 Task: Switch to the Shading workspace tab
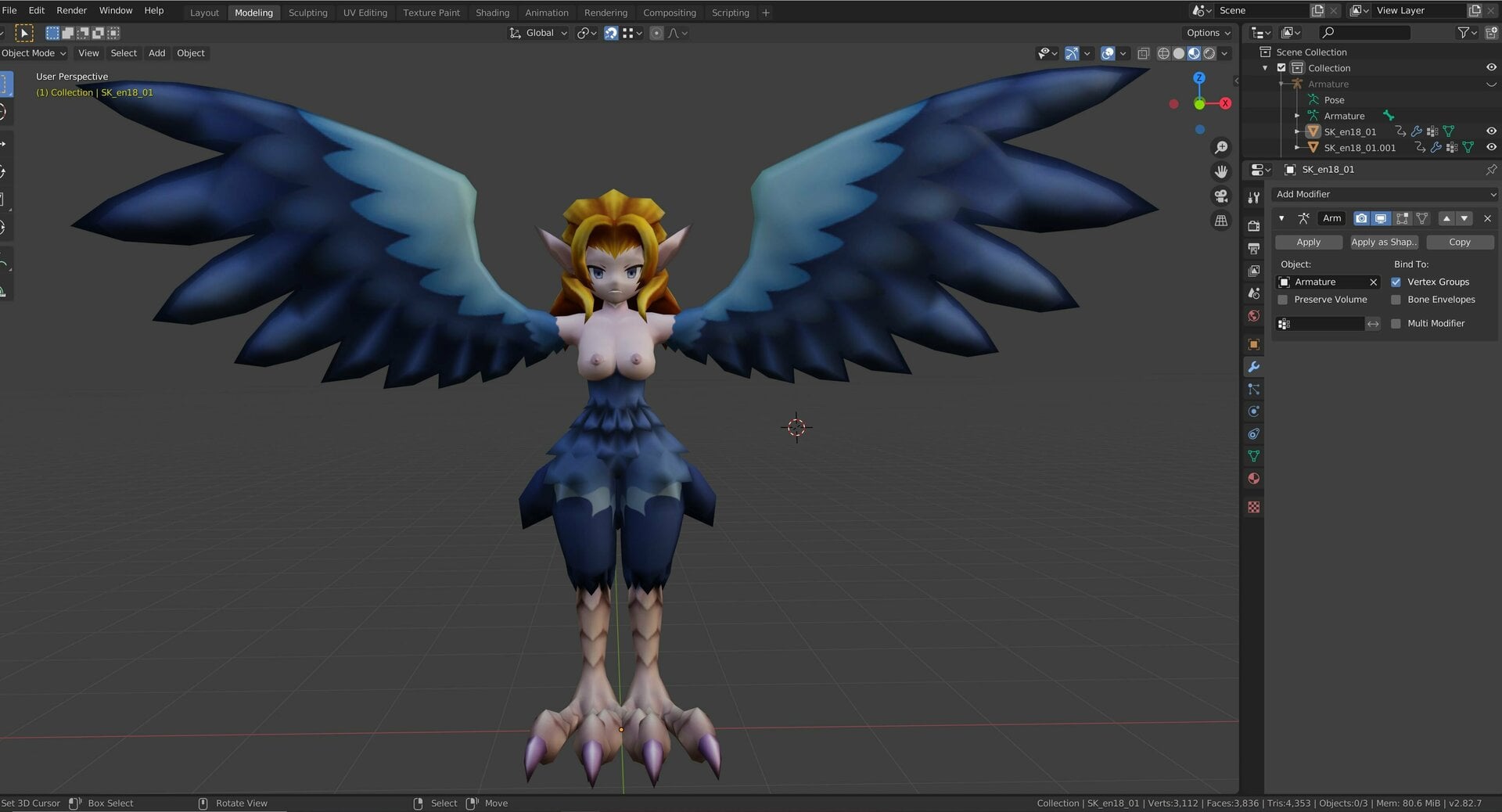492,13
